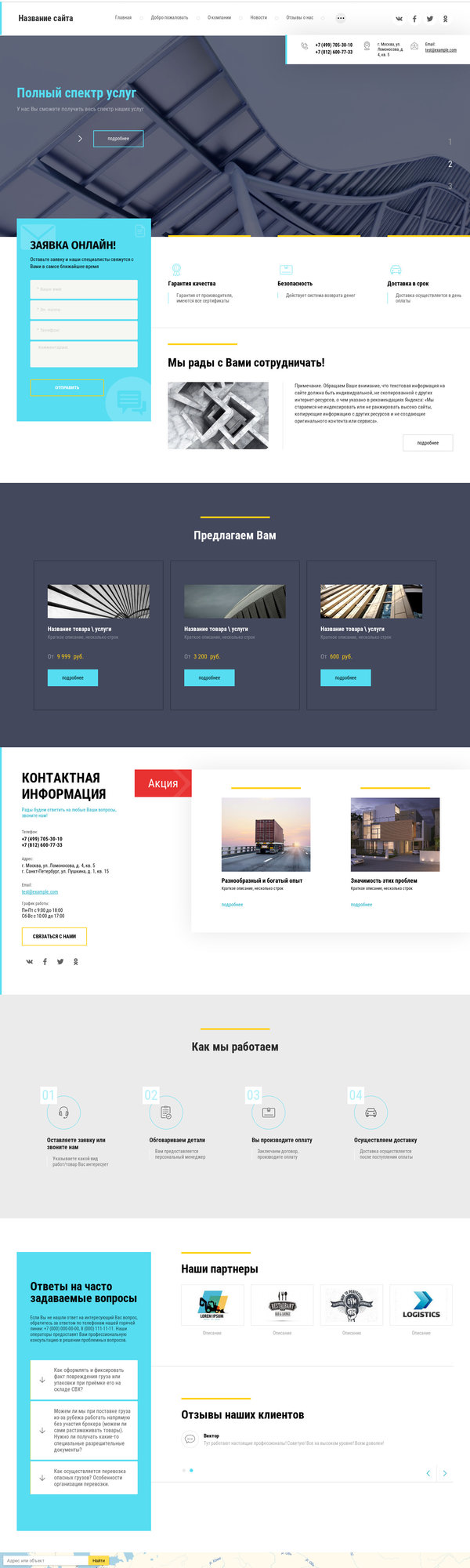
Task: Click the envelope icon beside Email label
Action: coord(414,46)
